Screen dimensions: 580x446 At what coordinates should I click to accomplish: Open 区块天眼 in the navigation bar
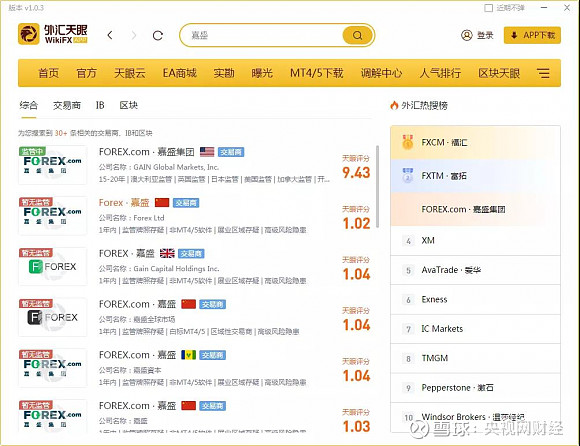[x=499, y=73]
